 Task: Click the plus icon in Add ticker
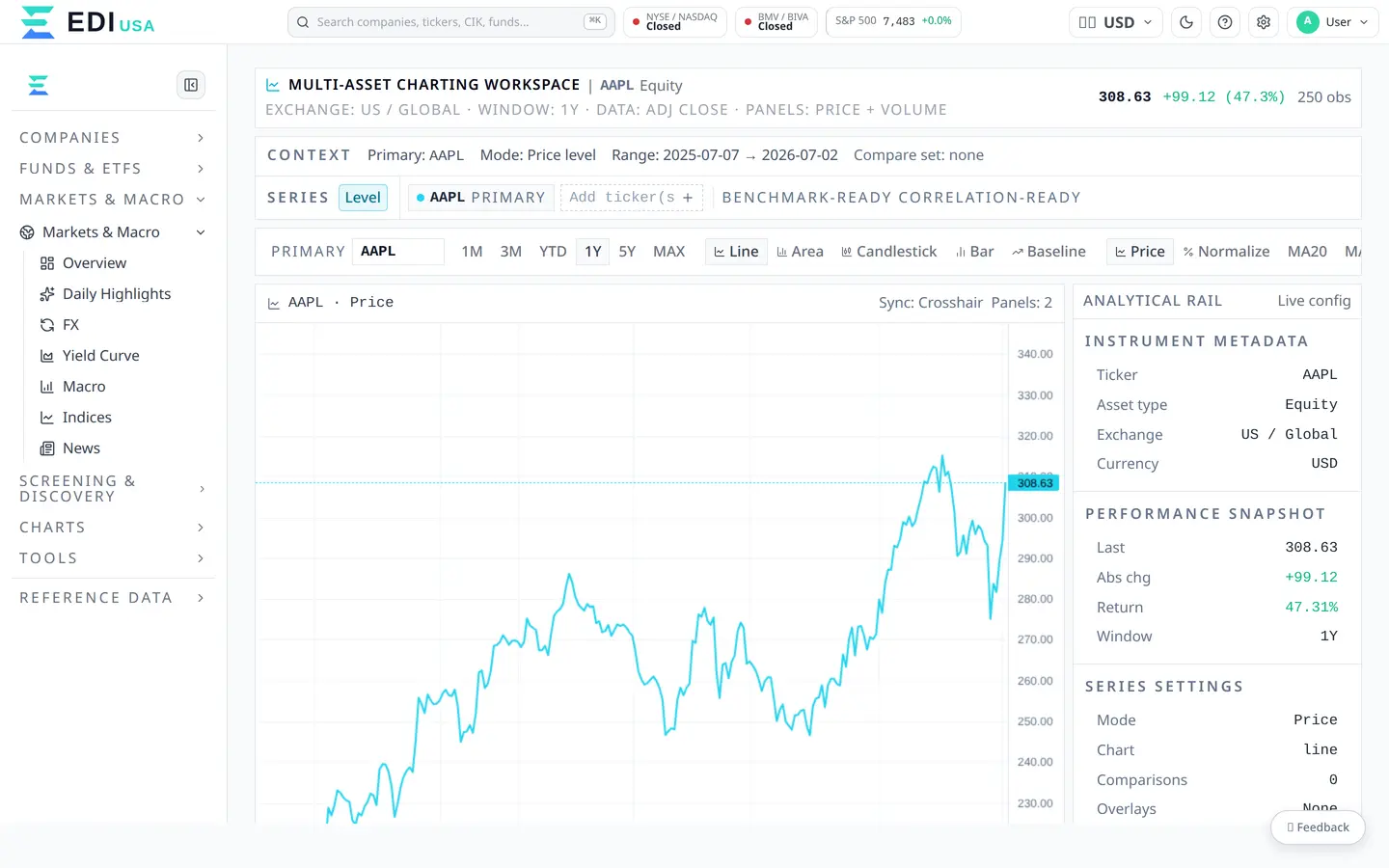click(x=688, y=198)
